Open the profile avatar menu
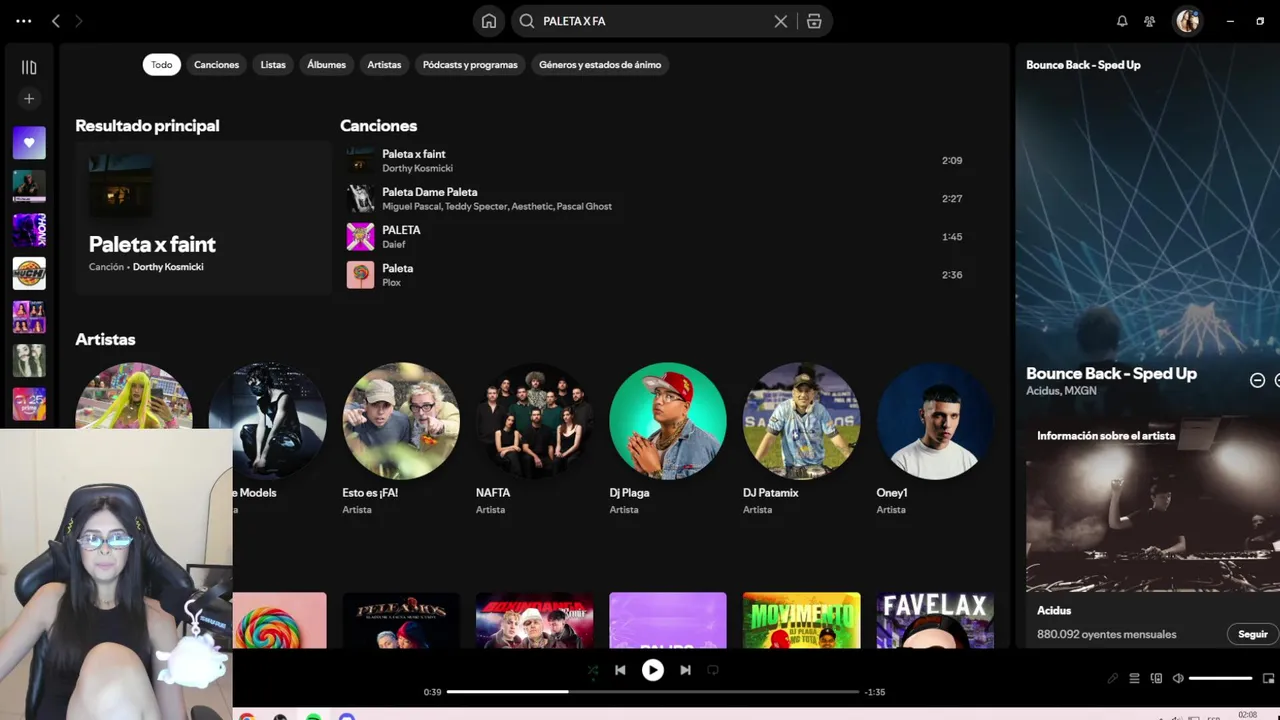Viewport: 1280px width, 720px height. (1187, 21)
